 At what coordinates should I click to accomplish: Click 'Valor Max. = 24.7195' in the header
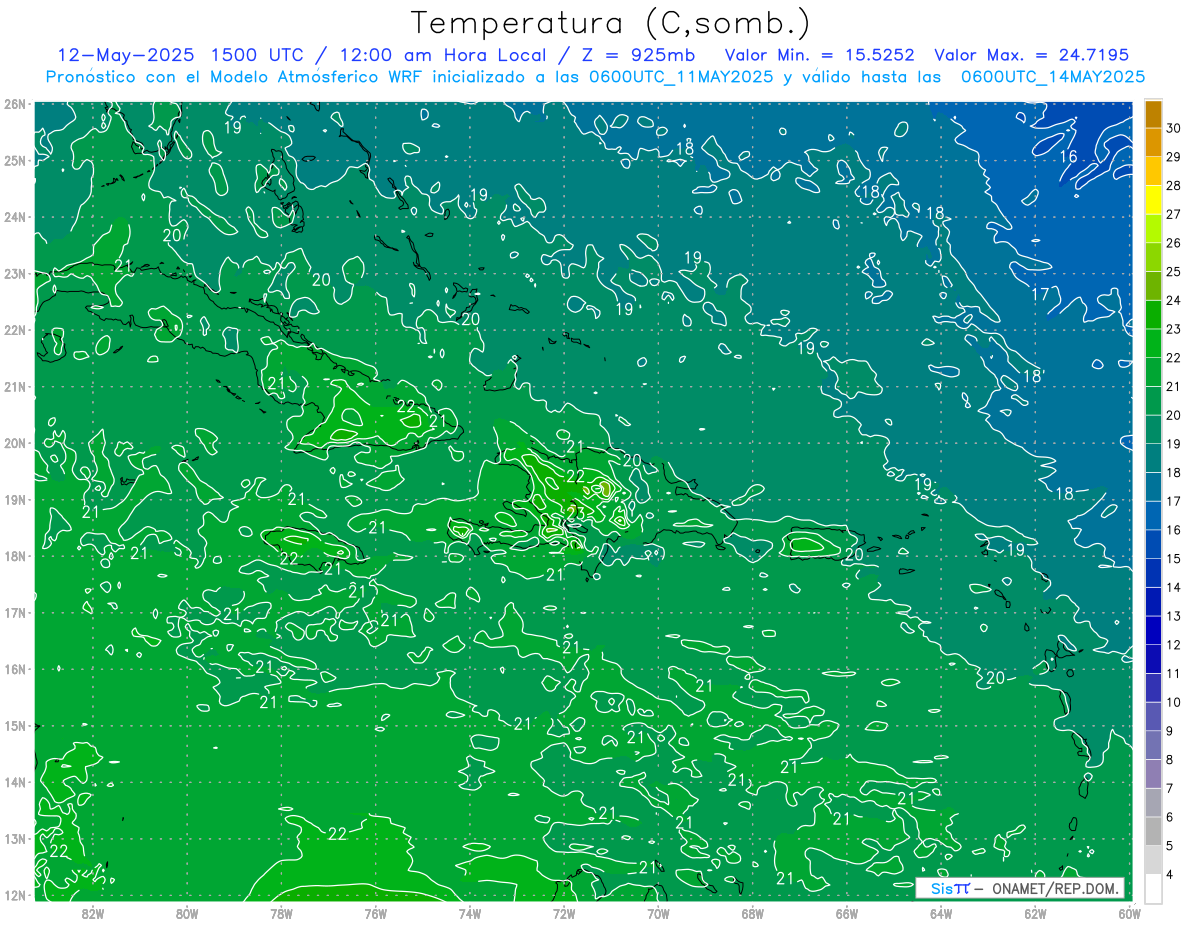pos(1031,55)
